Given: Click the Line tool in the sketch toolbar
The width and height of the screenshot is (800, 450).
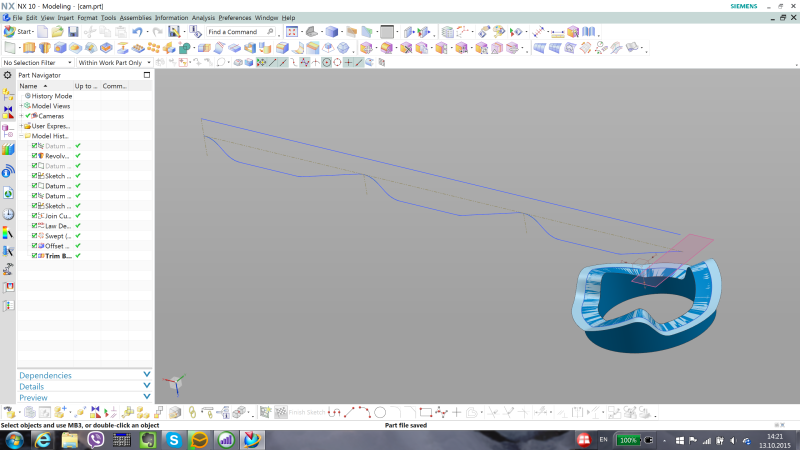Looking at the screenshot, I should (x=349, y=412).
